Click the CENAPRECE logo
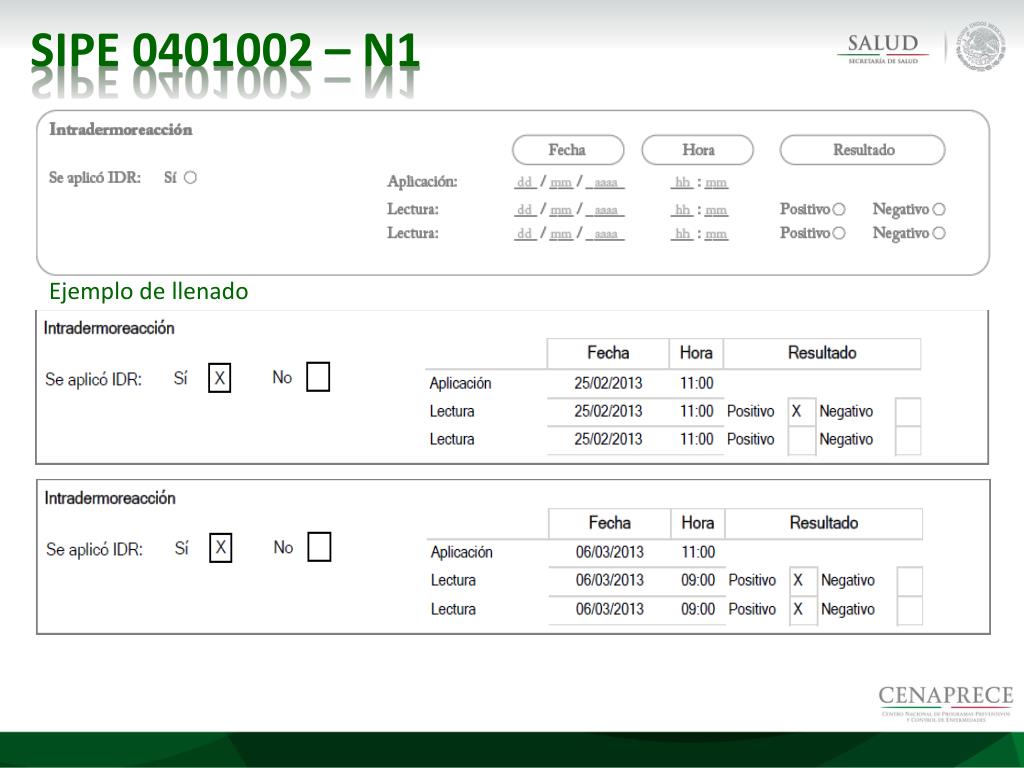This screenshot has height=768, width=1024. click(946, 703)
